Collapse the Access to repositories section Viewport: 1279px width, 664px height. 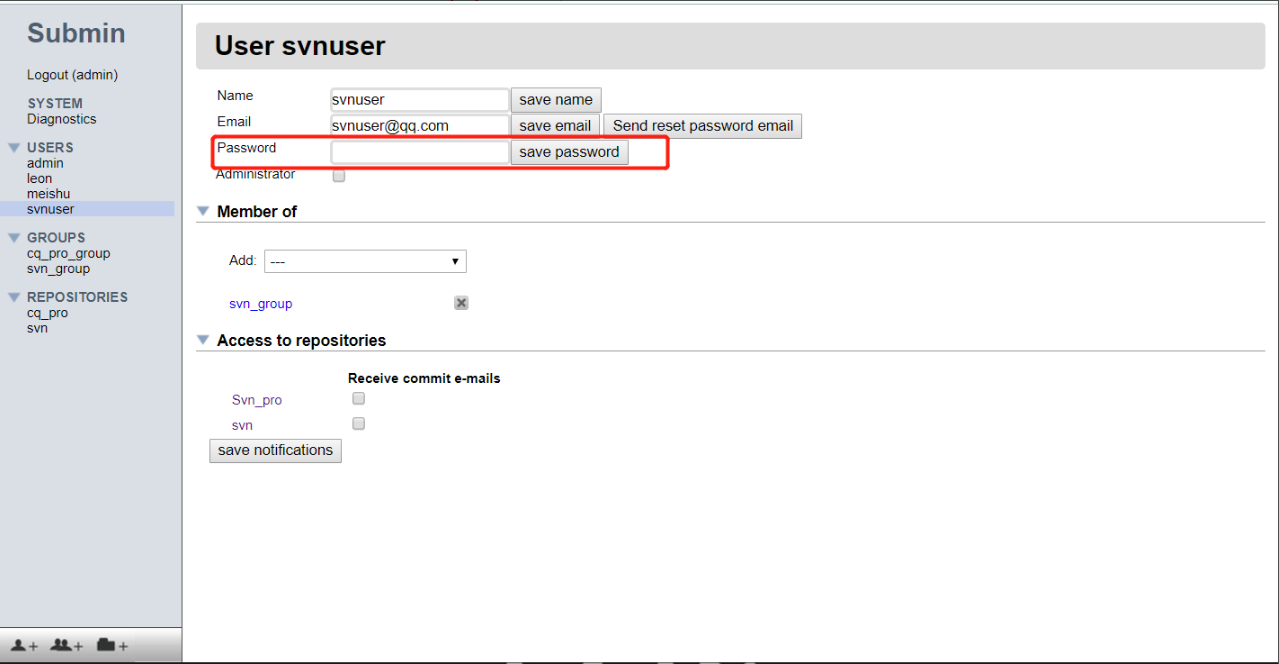pos(203,339)
